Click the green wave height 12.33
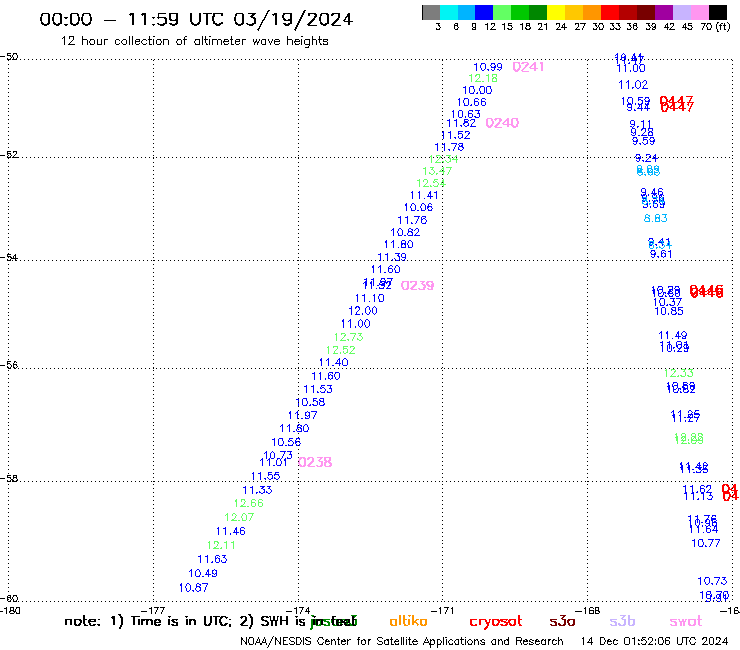This screenshot has width=740, height=650. coord(679,373)
